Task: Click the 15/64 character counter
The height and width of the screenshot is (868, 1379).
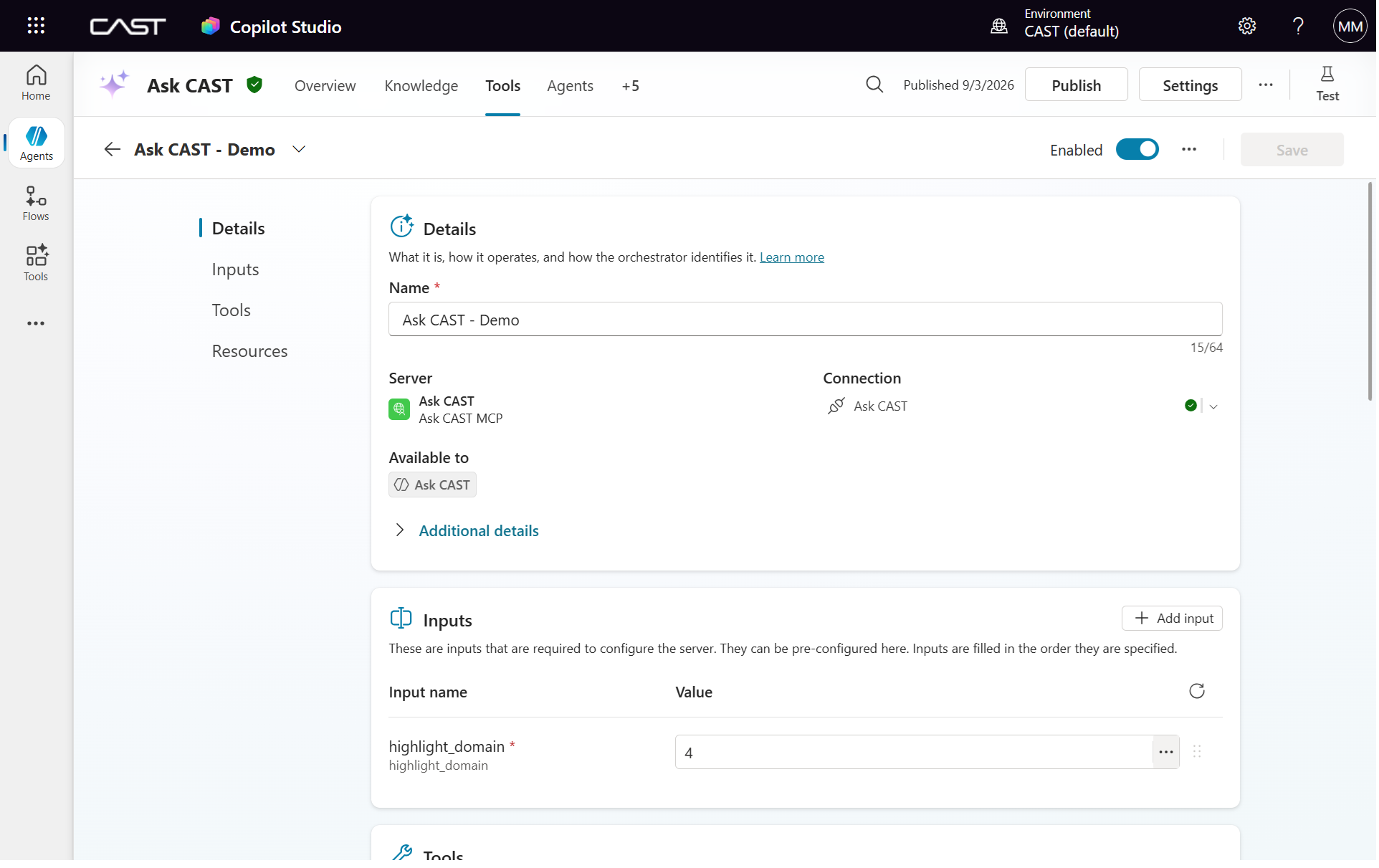Action: pos(1206,348)
